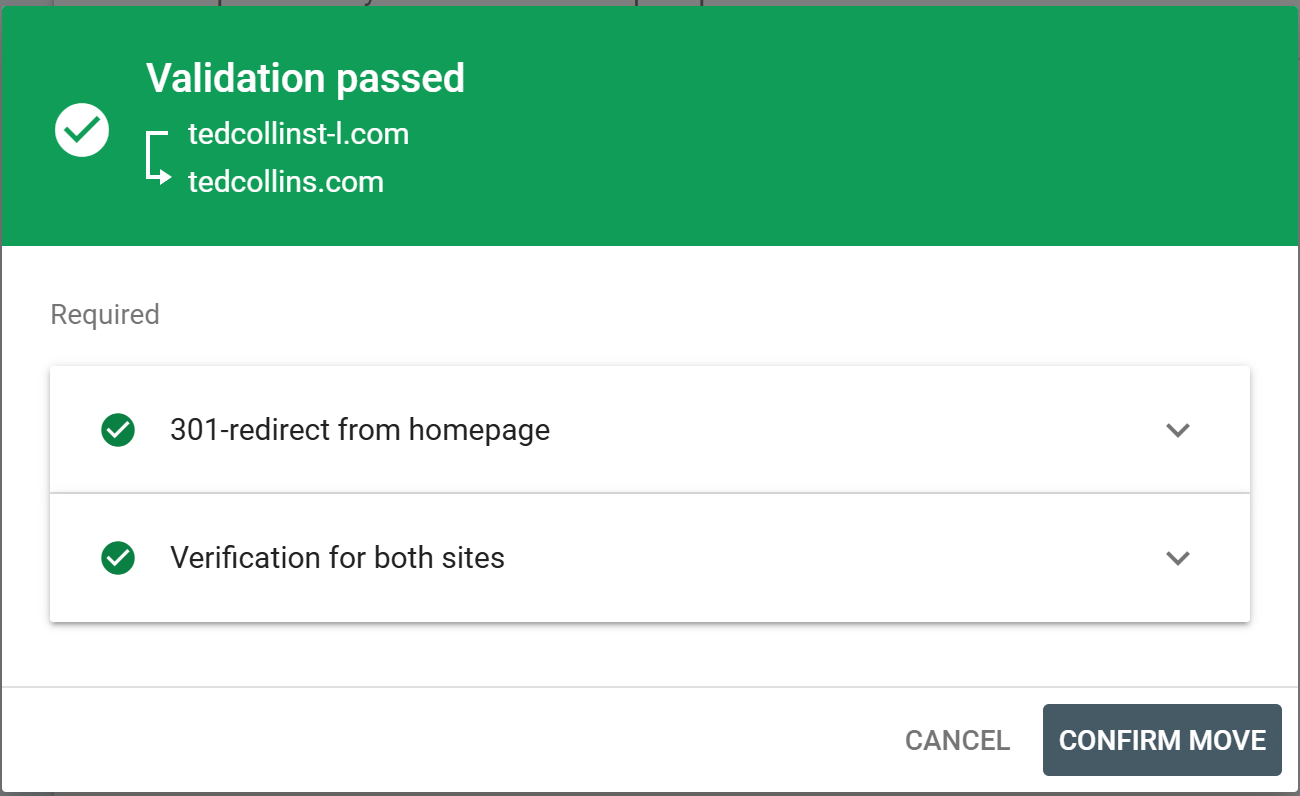Viewport: 1300px width, 796px height.
Task: Expand the 301-redirect from homepage chevron
Action: (1178, 430)
